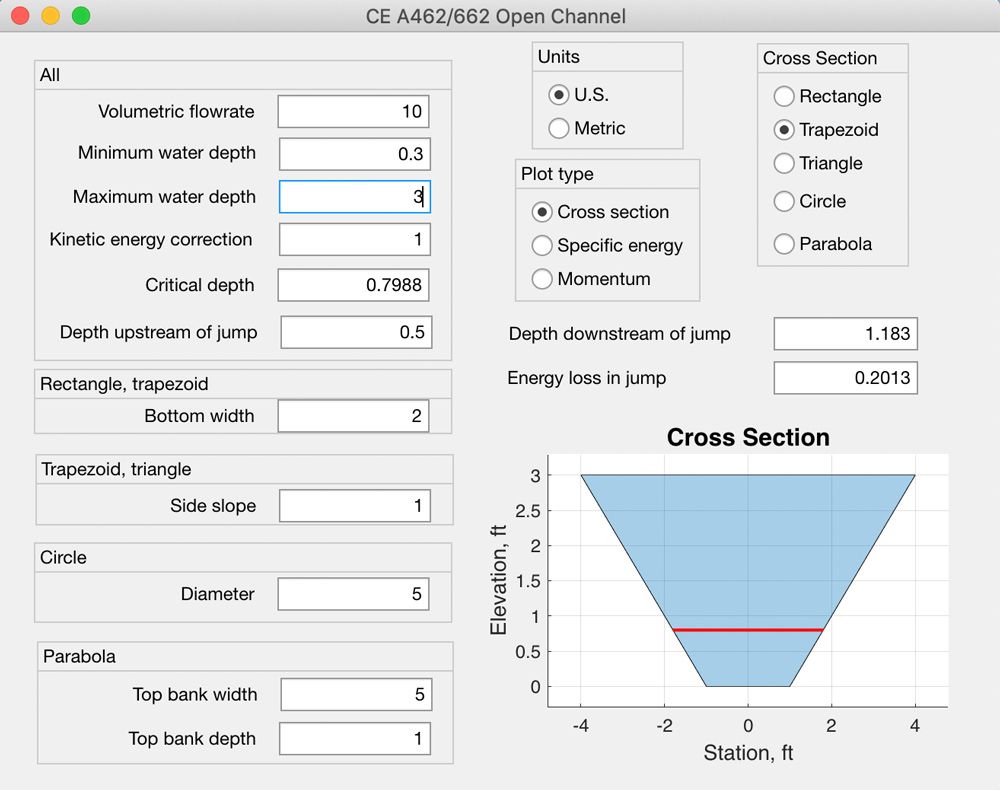Screen dimensions: 1000x790
Task: Focus the circle Diameter input field
Action: point(353,593)
